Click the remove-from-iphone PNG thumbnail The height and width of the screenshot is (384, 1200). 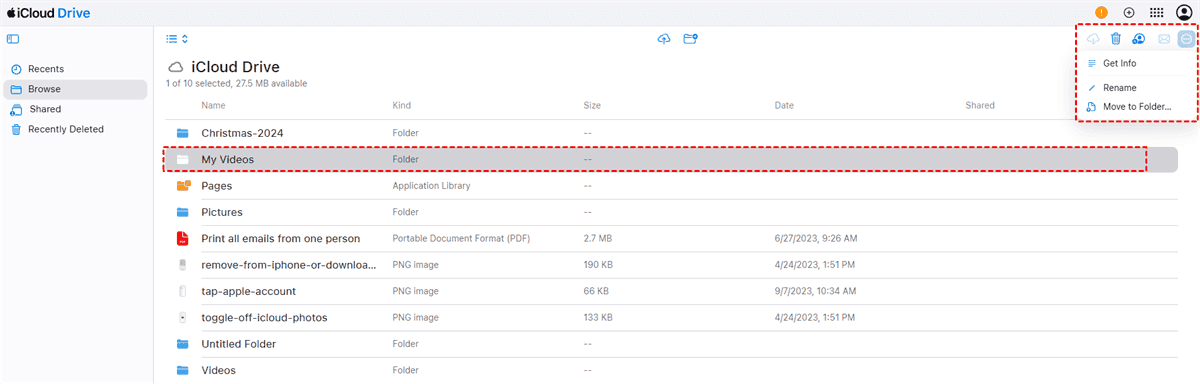[x=182, y=265]
